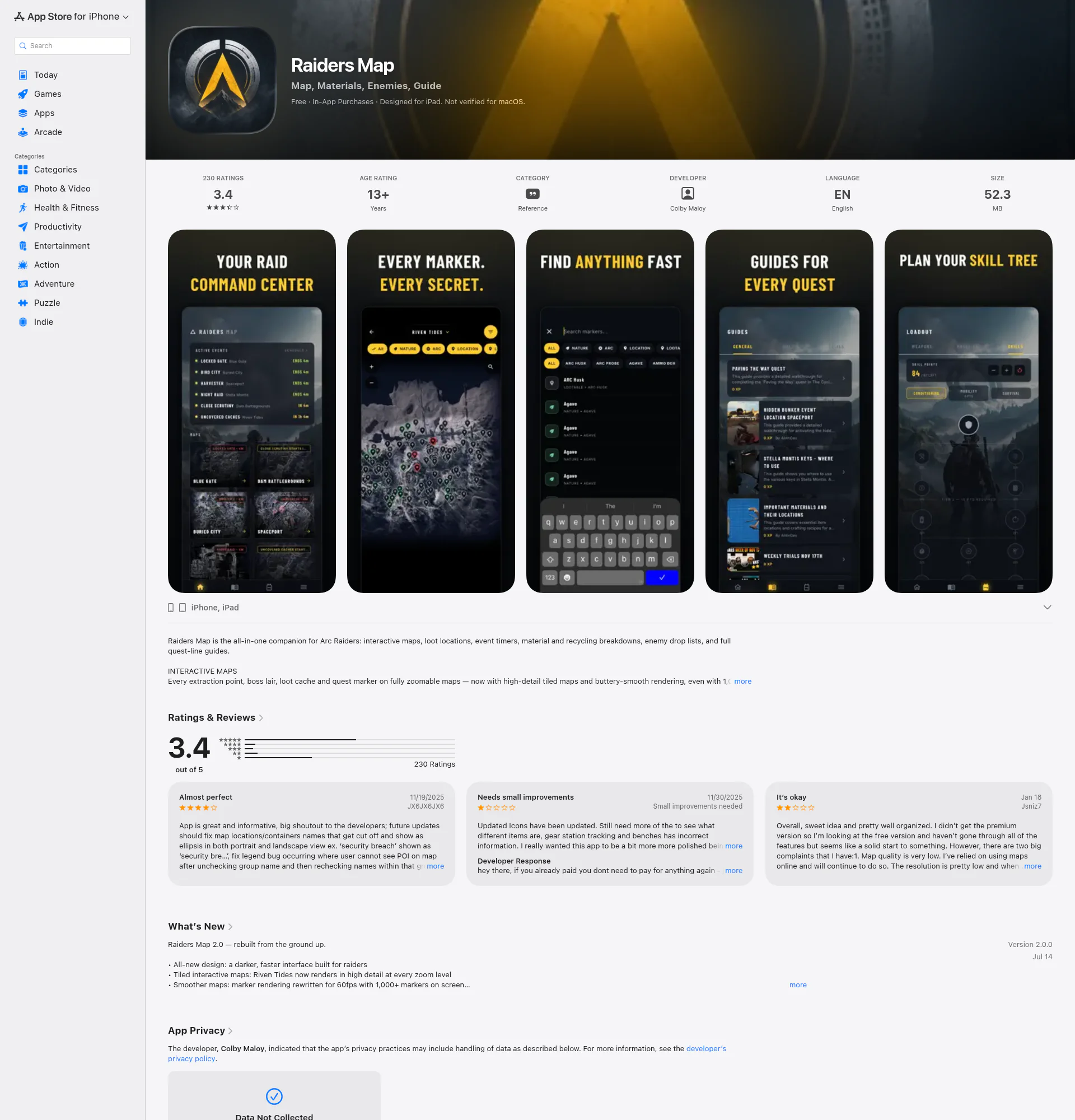The width and height of the screenshot is (1075, 1120).
Task: Show more of What's New notes
Action: click(x=797, y=985)
